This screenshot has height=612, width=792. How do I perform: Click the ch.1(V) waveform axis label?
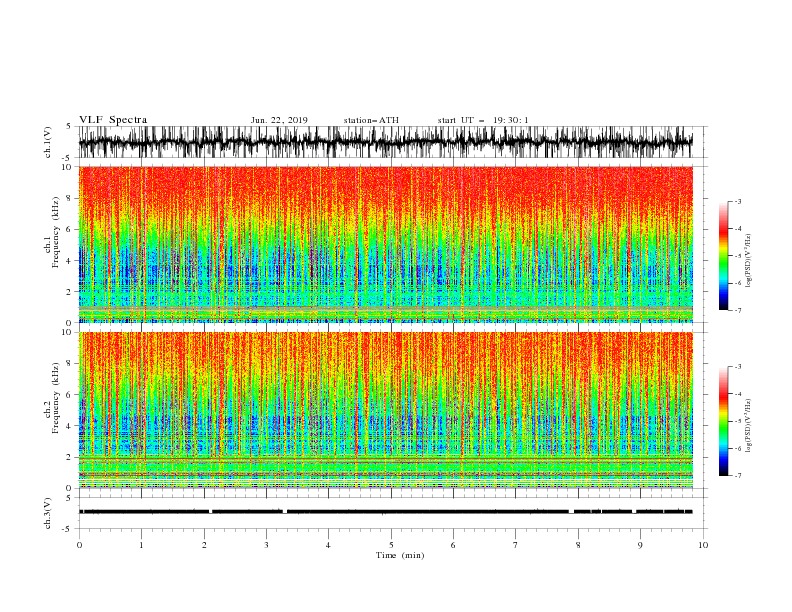click(48, 142)
